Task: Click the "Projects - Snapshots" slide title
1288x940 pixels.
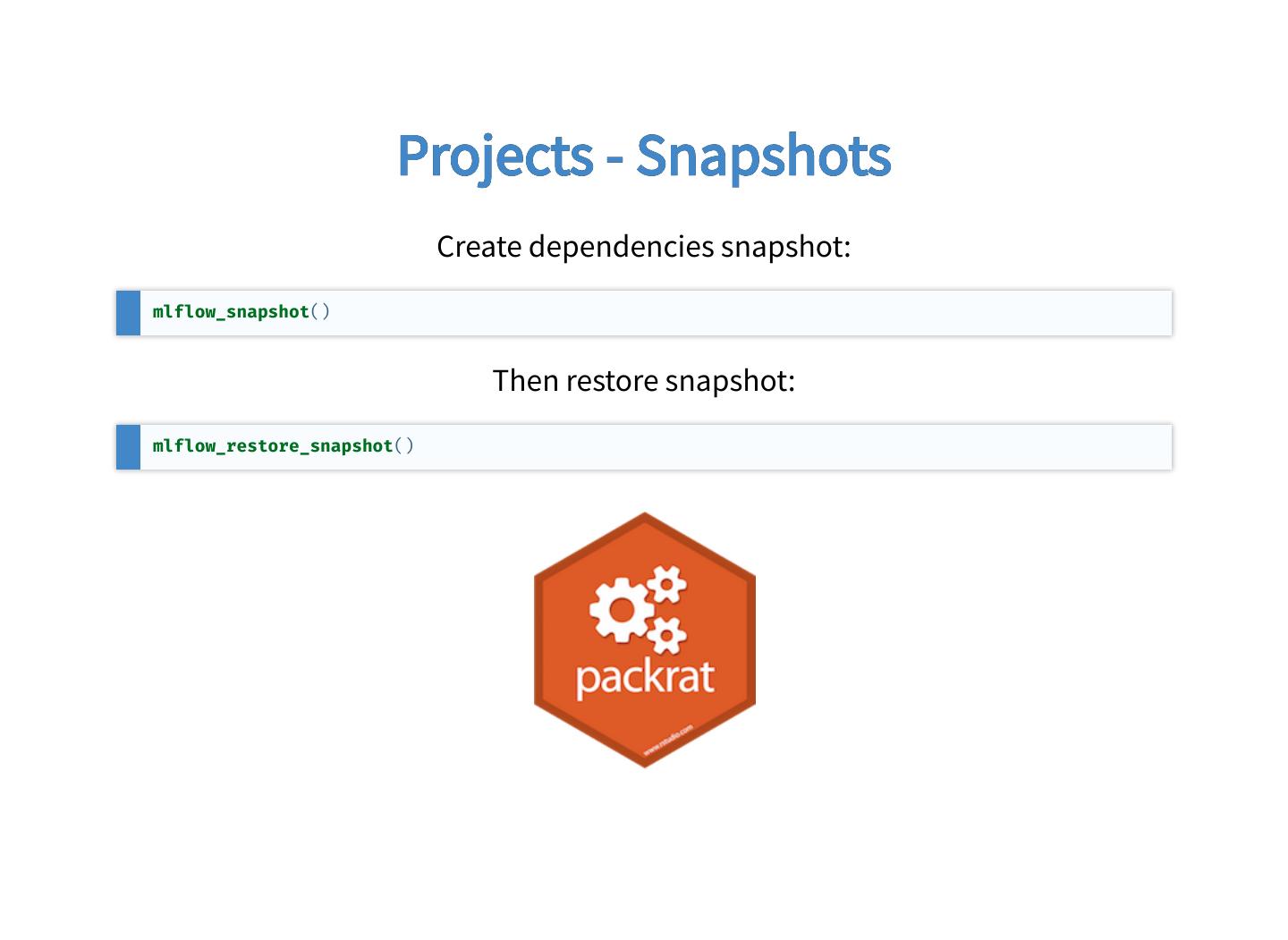Action: pos(644,156)
